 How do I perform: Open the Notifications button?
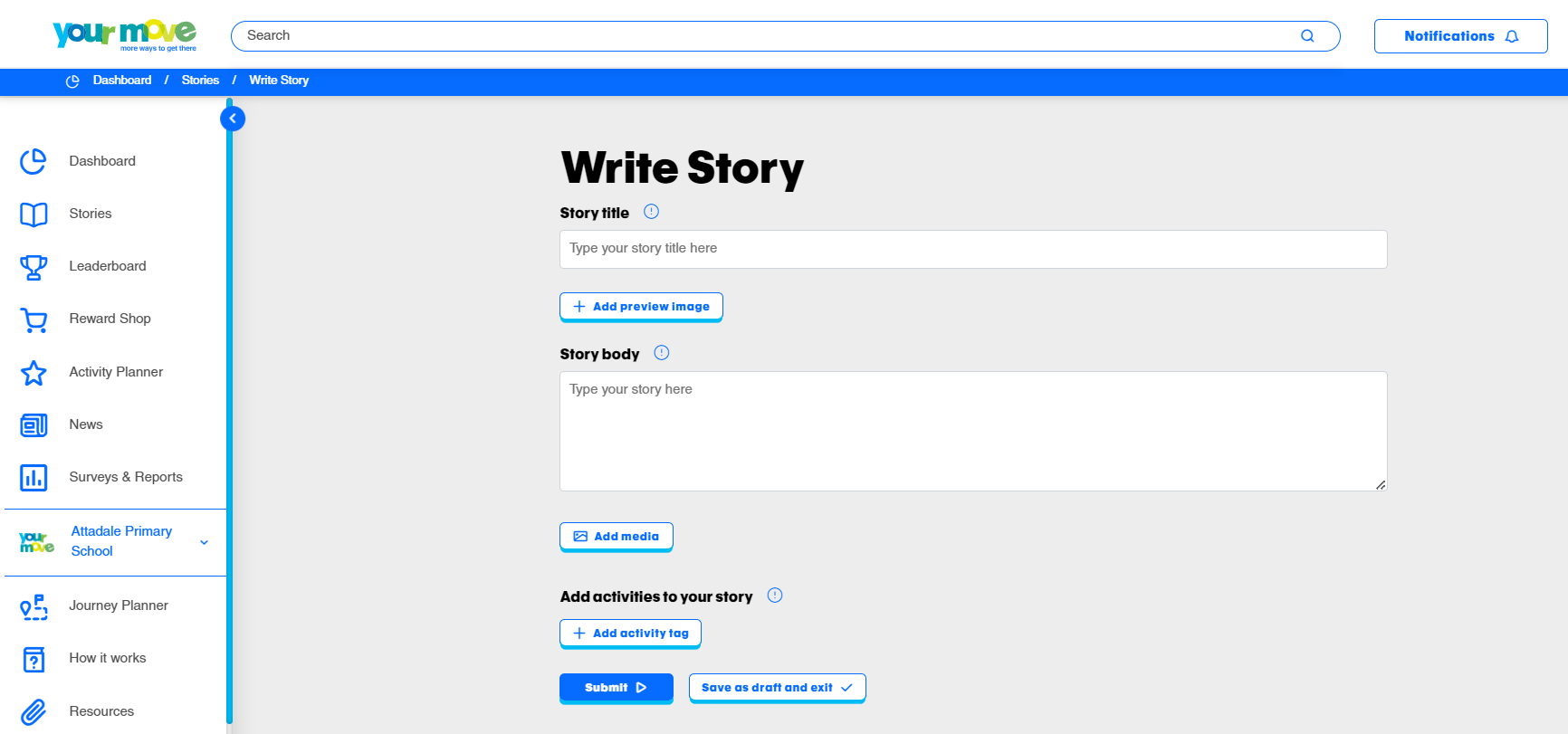1460,36
